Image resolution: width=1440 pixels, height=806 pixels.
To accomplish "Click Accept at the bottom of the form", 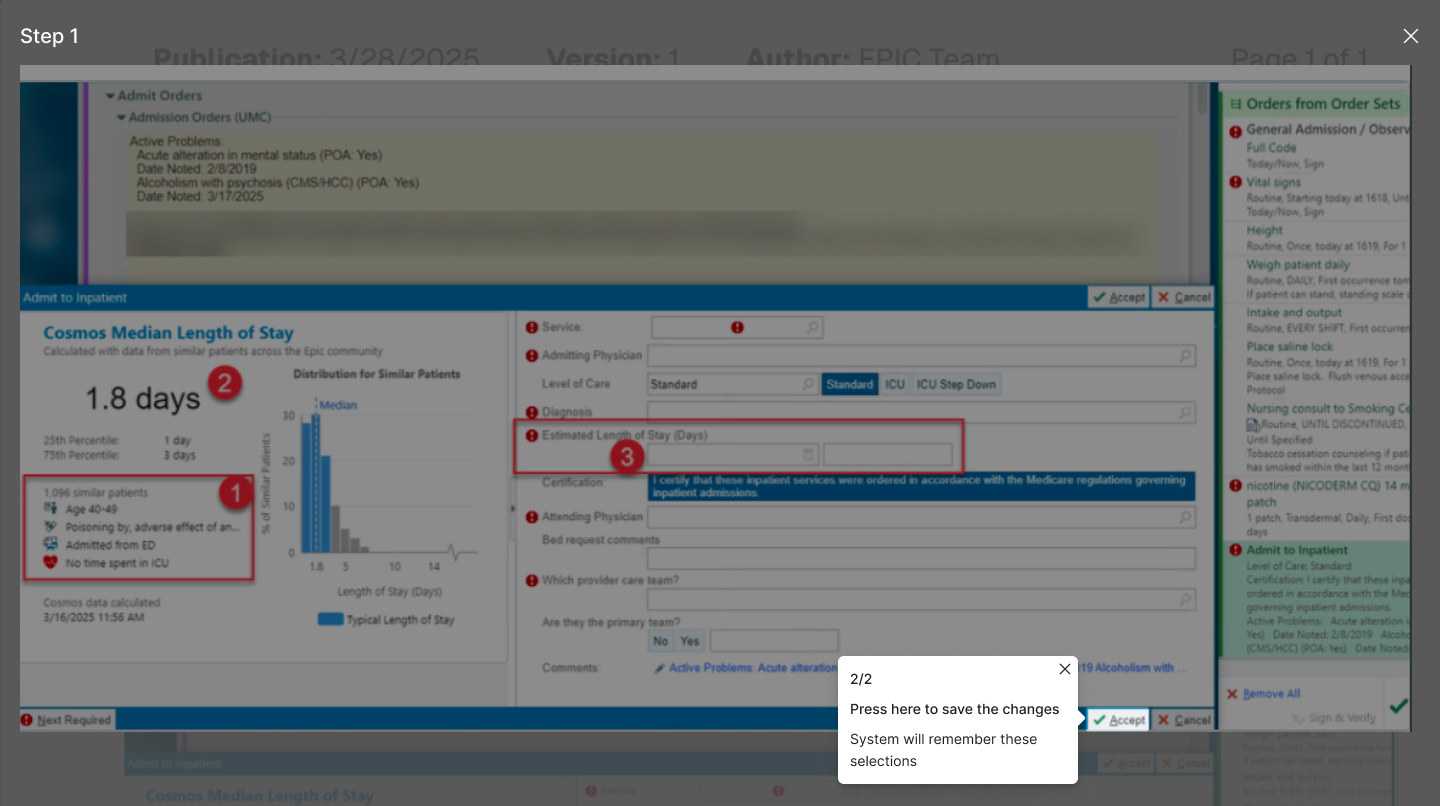I will tap(1118, 720).
